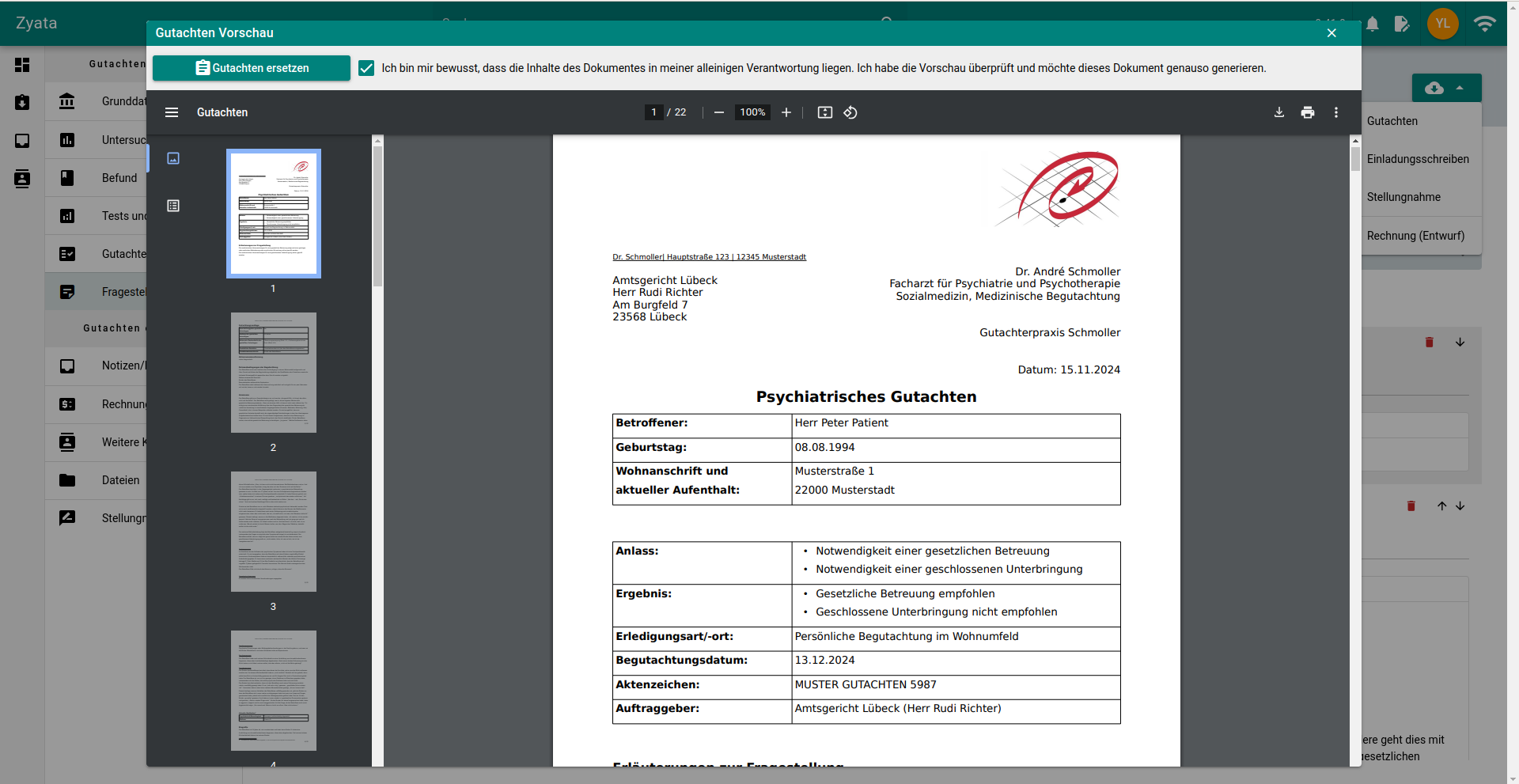Open the PDF viewer sidebar hamburger menu

[x=172, y=112]
